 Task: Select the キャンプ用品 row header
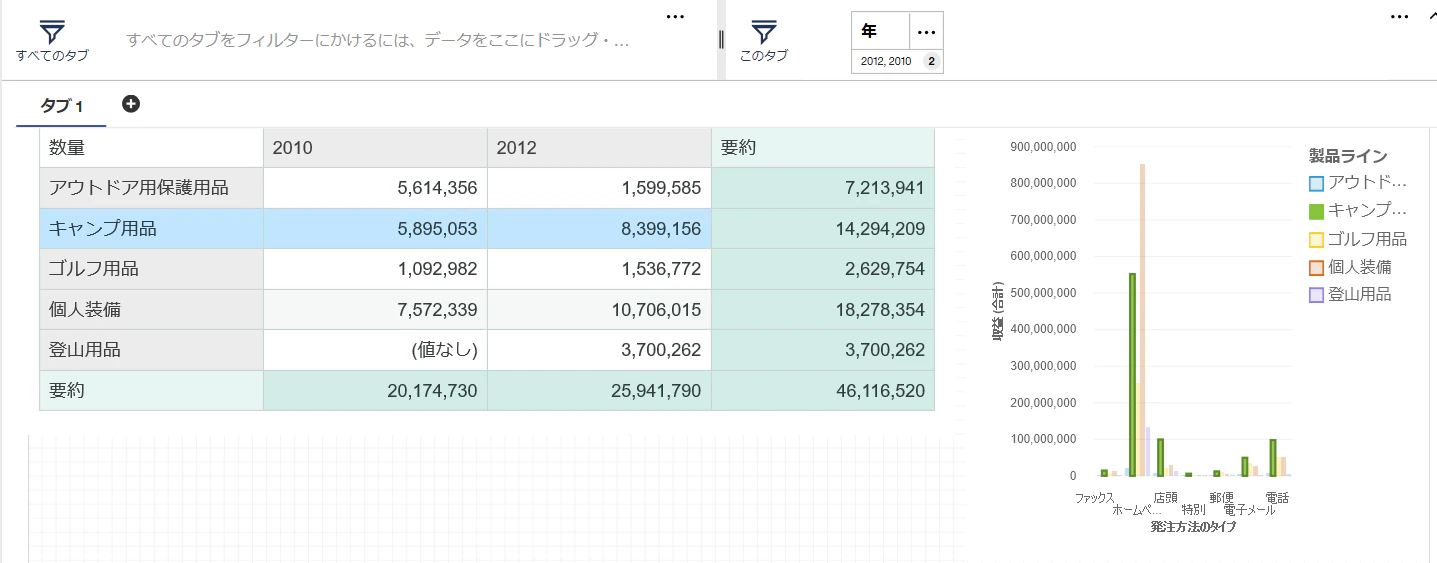pos(151,229)
